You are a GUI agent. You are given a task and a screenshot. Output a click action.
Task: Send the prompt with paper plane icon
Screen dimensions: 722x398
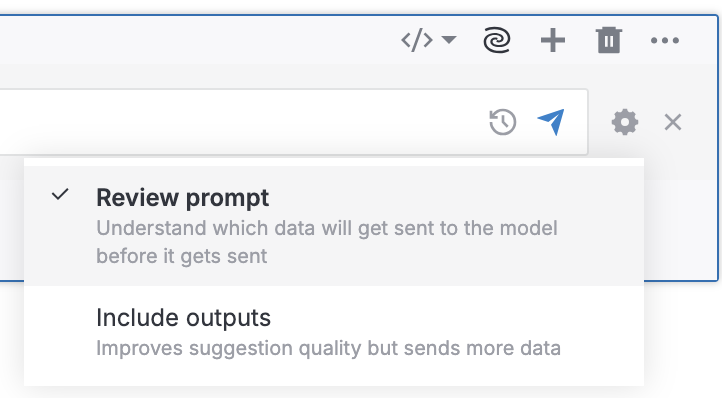(551, 122)
